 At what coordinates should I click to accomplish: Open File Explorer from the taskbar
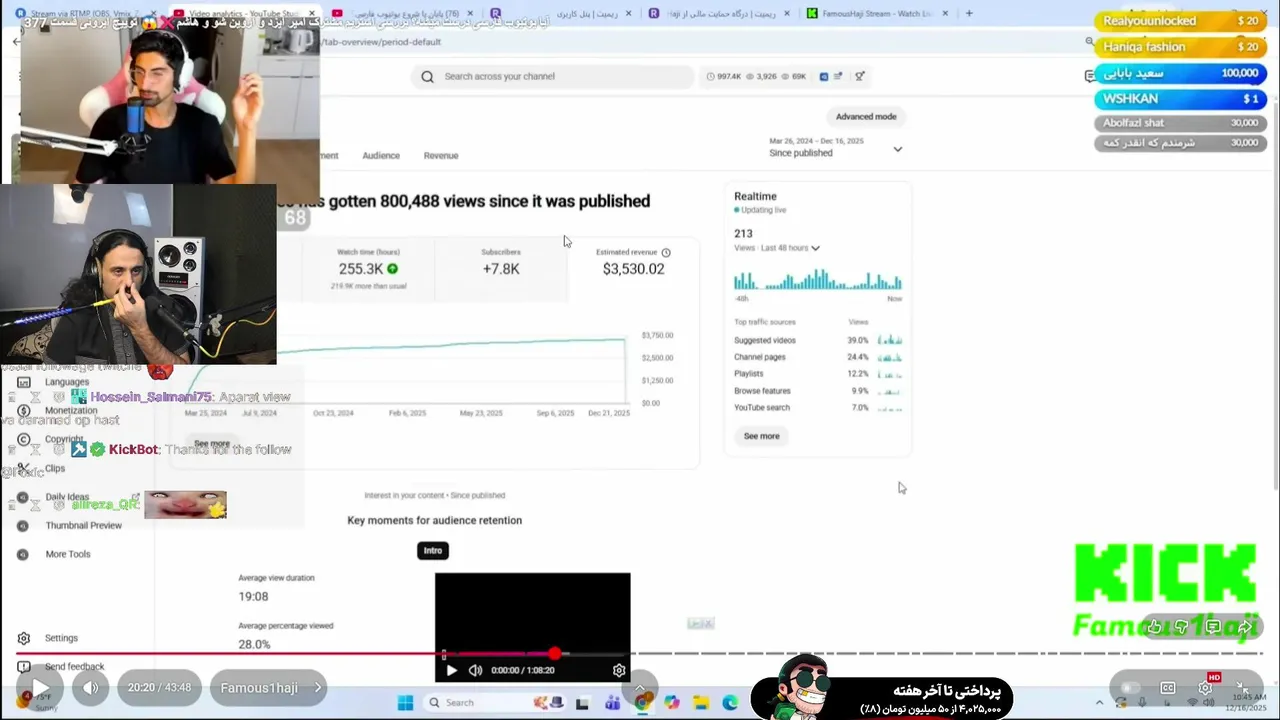point(701,703)
